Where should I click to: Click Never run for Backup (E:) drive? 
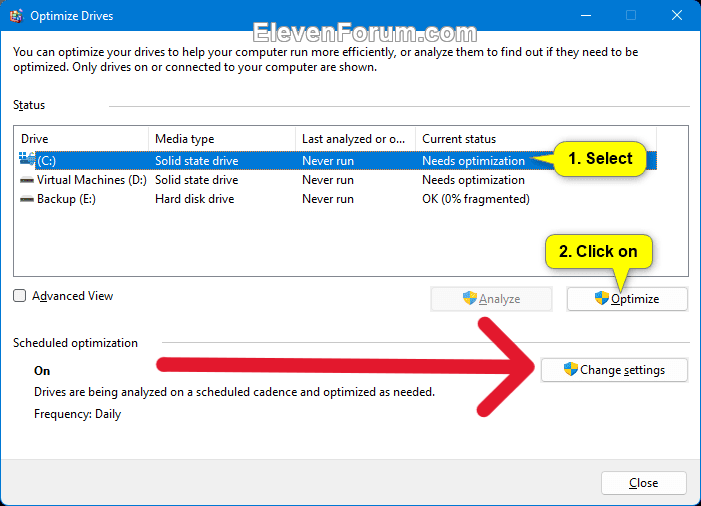327,199
